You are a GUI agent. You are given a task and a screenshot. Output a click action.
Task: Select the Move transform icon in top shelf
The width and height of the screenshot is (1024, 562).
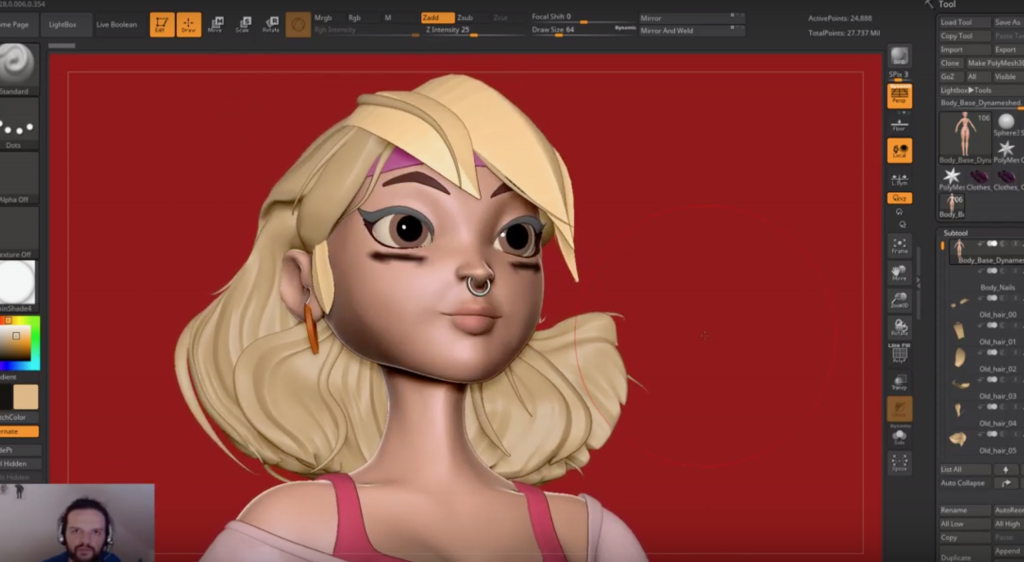[216, 25]
